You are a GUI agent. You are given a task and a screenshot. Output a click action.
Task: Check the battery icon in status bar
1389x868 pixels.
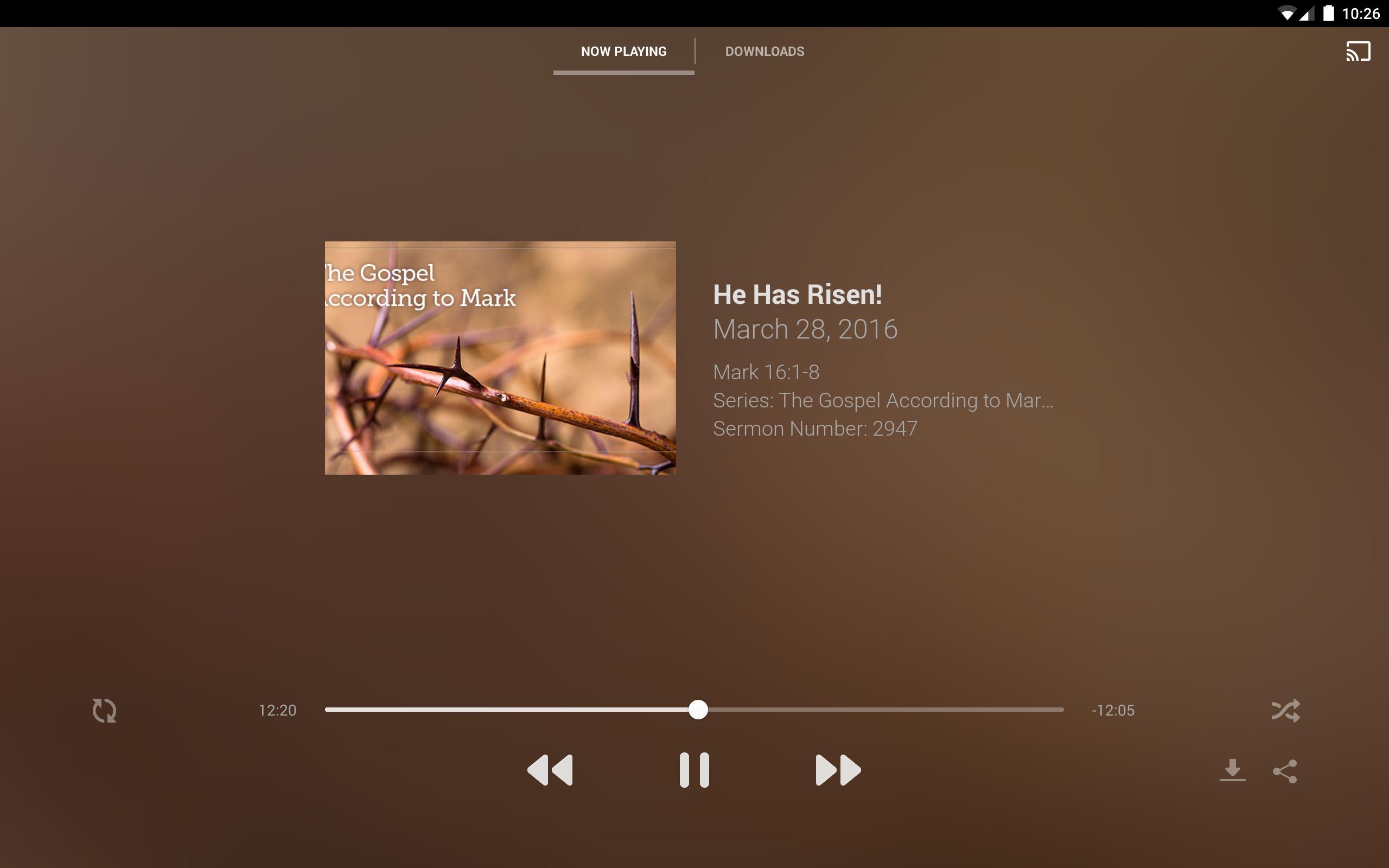1329,13
